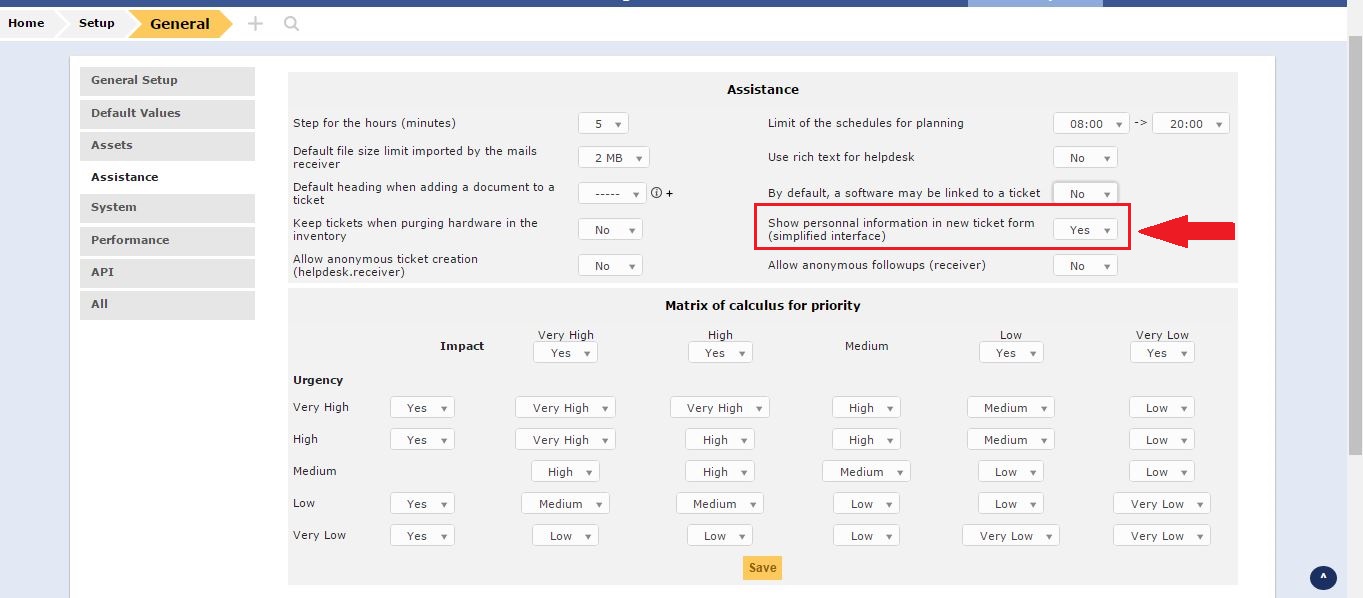Open the search magnifier icon in breadcrumb bar
The image size is (1363, 598).
click(x=291, y=23)
